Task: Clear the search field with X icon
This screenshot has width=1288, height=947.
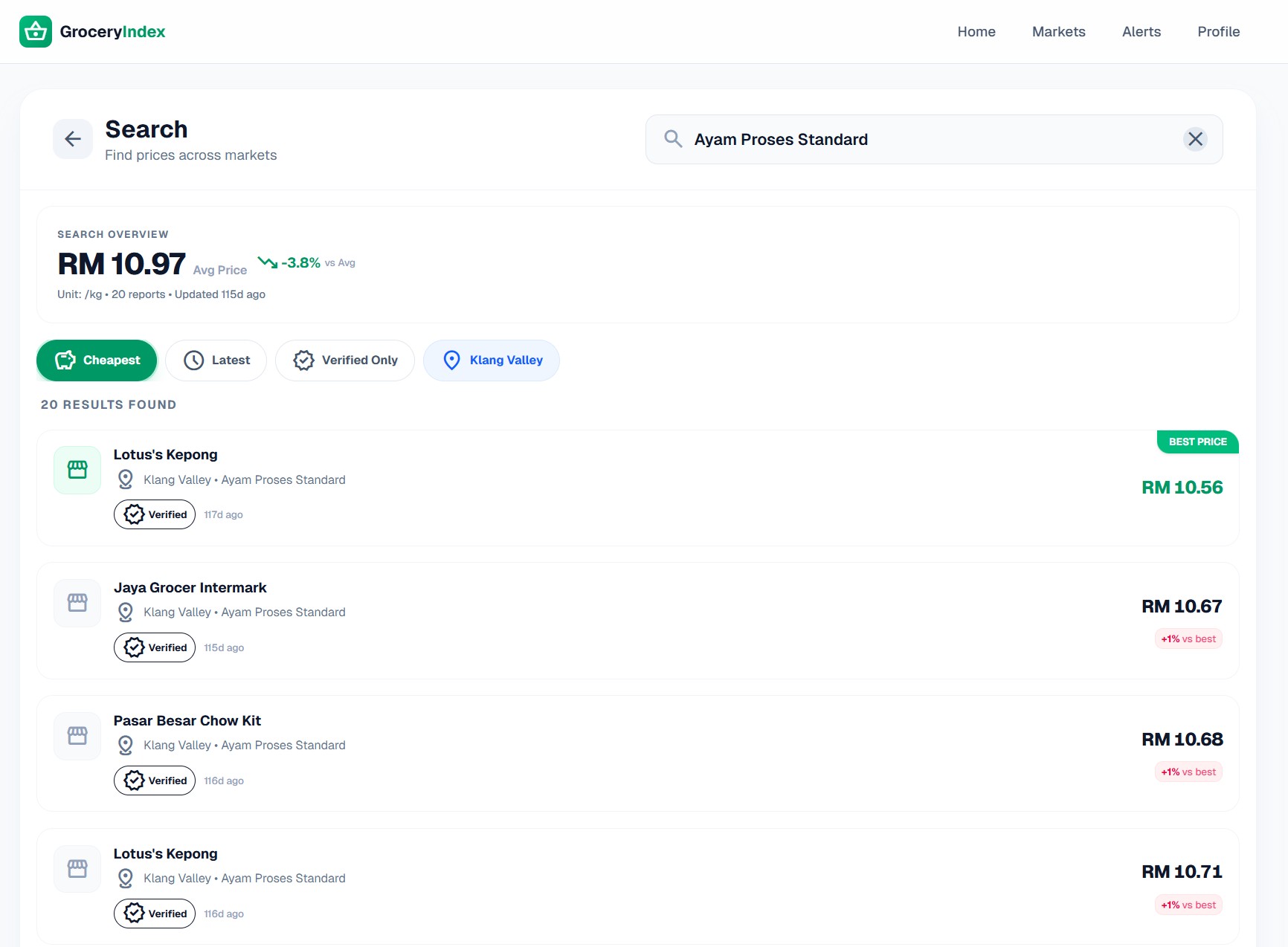Action: (x=1195, y=139)
